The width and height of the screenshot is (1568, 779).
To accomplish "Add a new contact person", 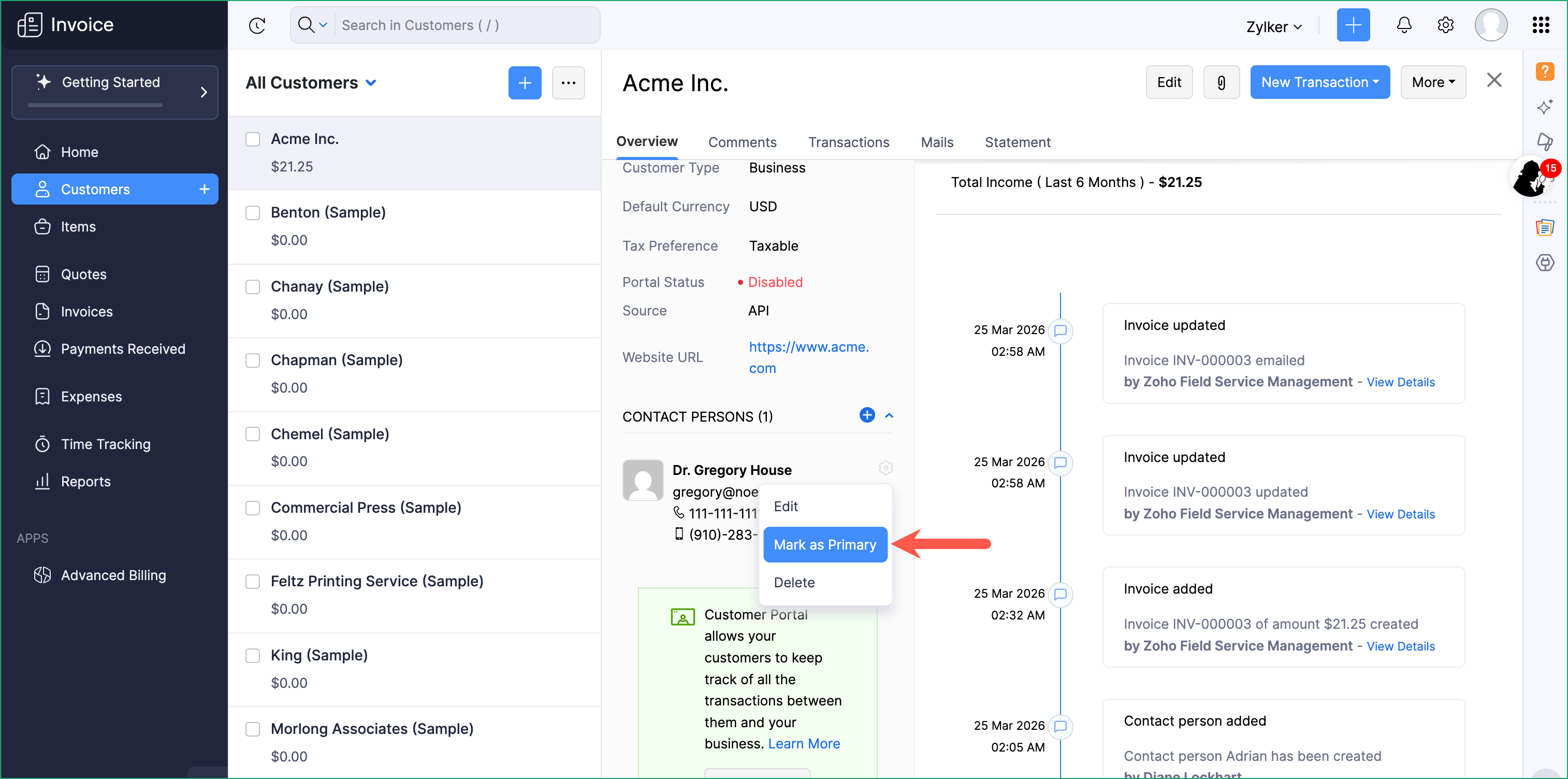I will (x=867, y=415).
